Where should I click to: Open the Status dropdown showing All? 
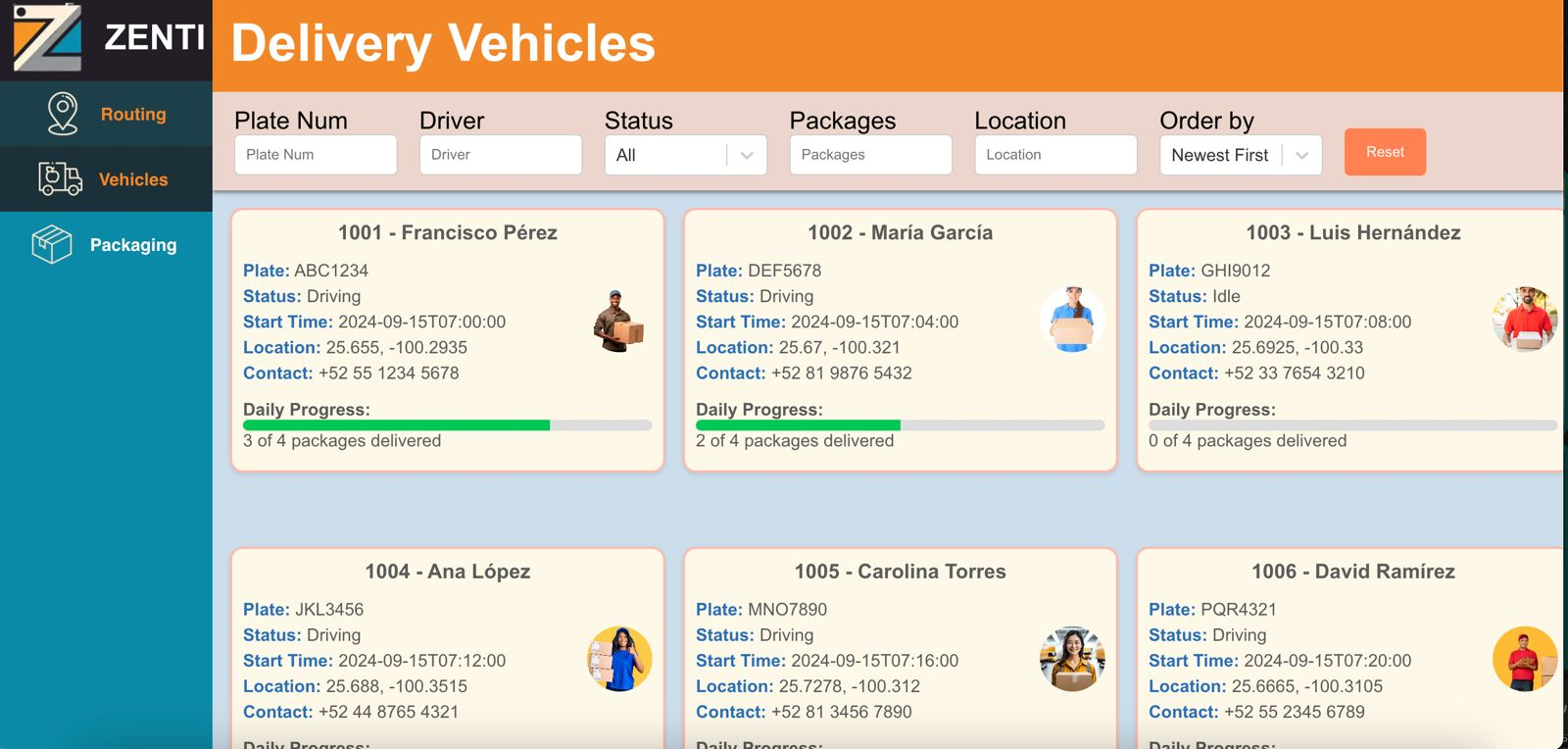tap(686, 155)
